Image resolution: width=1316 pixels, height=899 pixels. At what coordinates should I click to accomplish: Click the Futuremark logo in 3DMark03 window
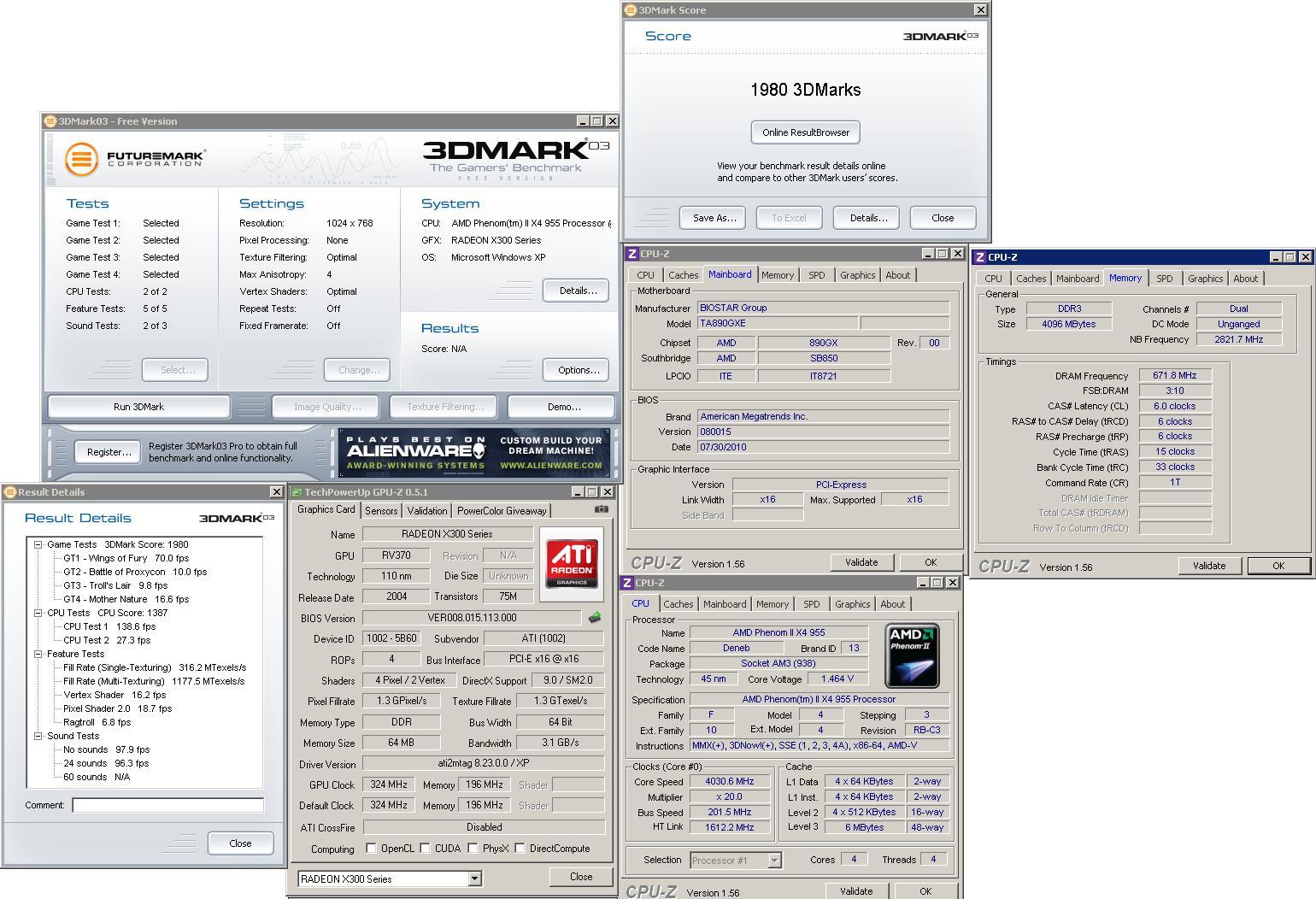136,159
